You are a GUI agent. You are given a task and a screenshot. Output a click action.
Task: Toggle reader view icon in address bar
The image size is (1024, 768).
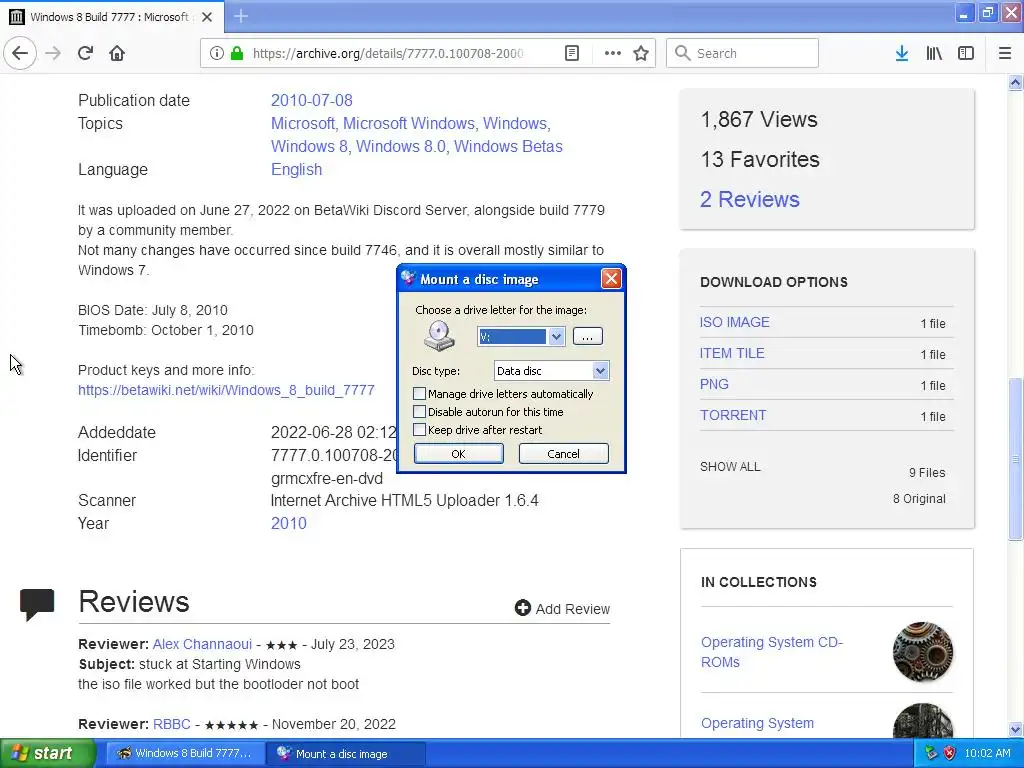(571, 53)
